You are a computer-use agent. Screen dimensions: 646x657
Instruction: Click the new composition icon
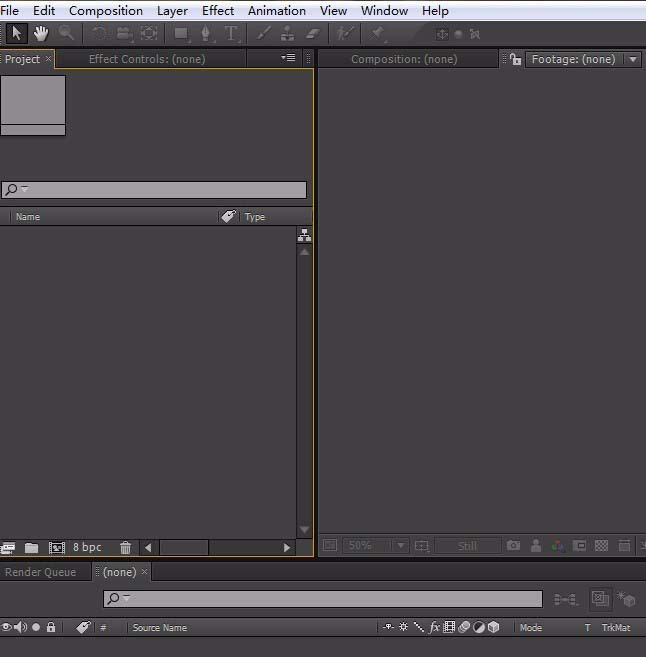point(57,547)
